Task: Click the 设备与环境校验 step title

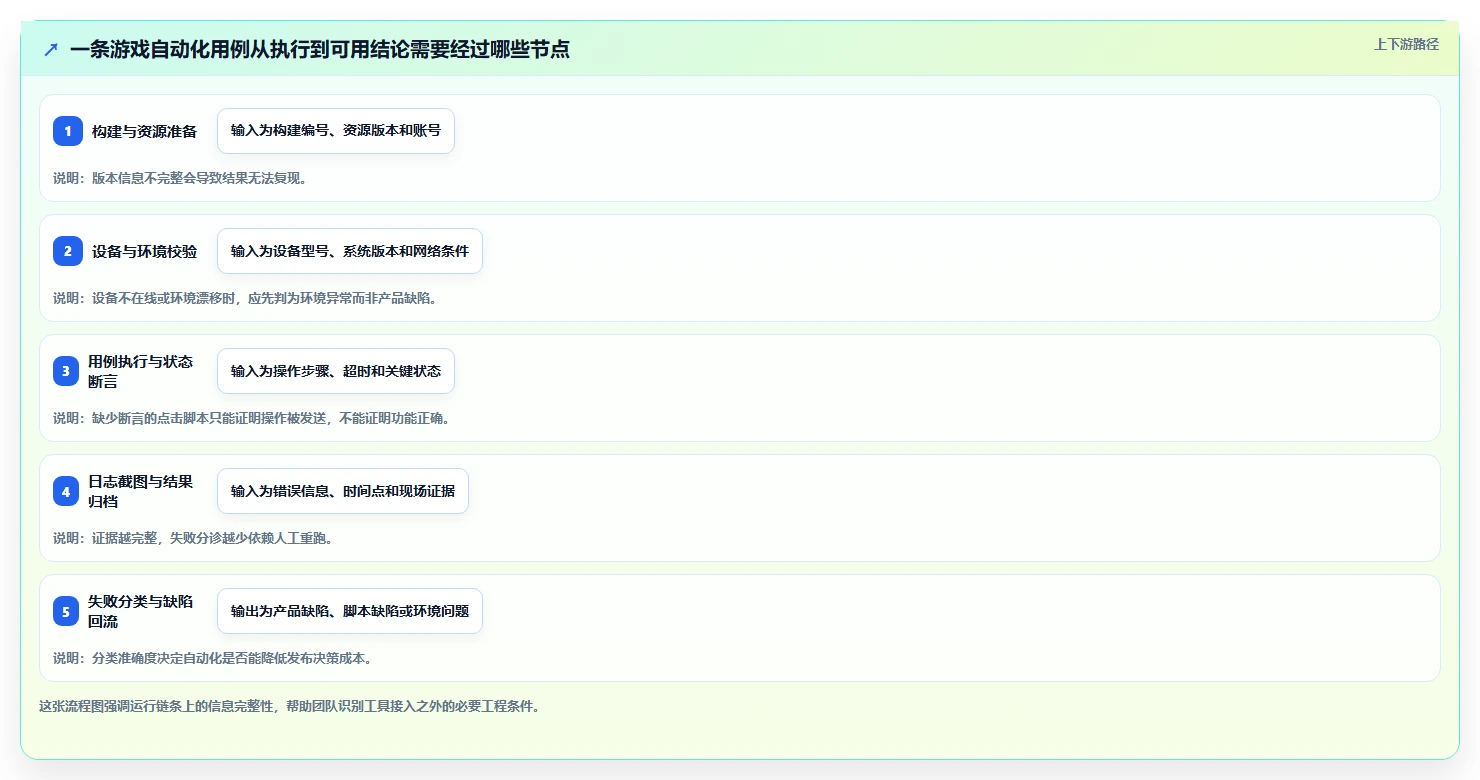Action: point(144,251)
